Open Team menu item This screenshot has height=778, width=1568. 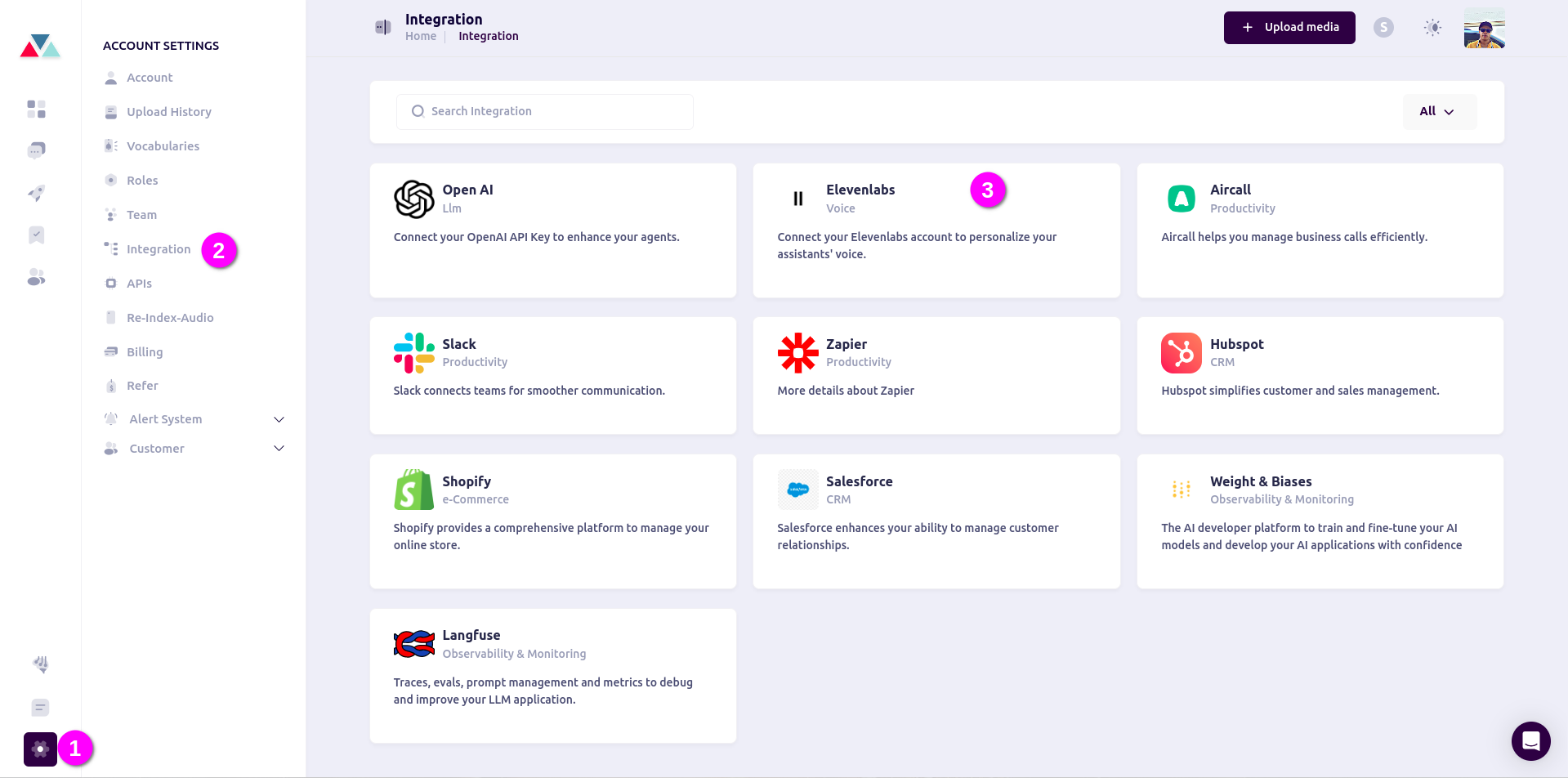click(141, 215)
